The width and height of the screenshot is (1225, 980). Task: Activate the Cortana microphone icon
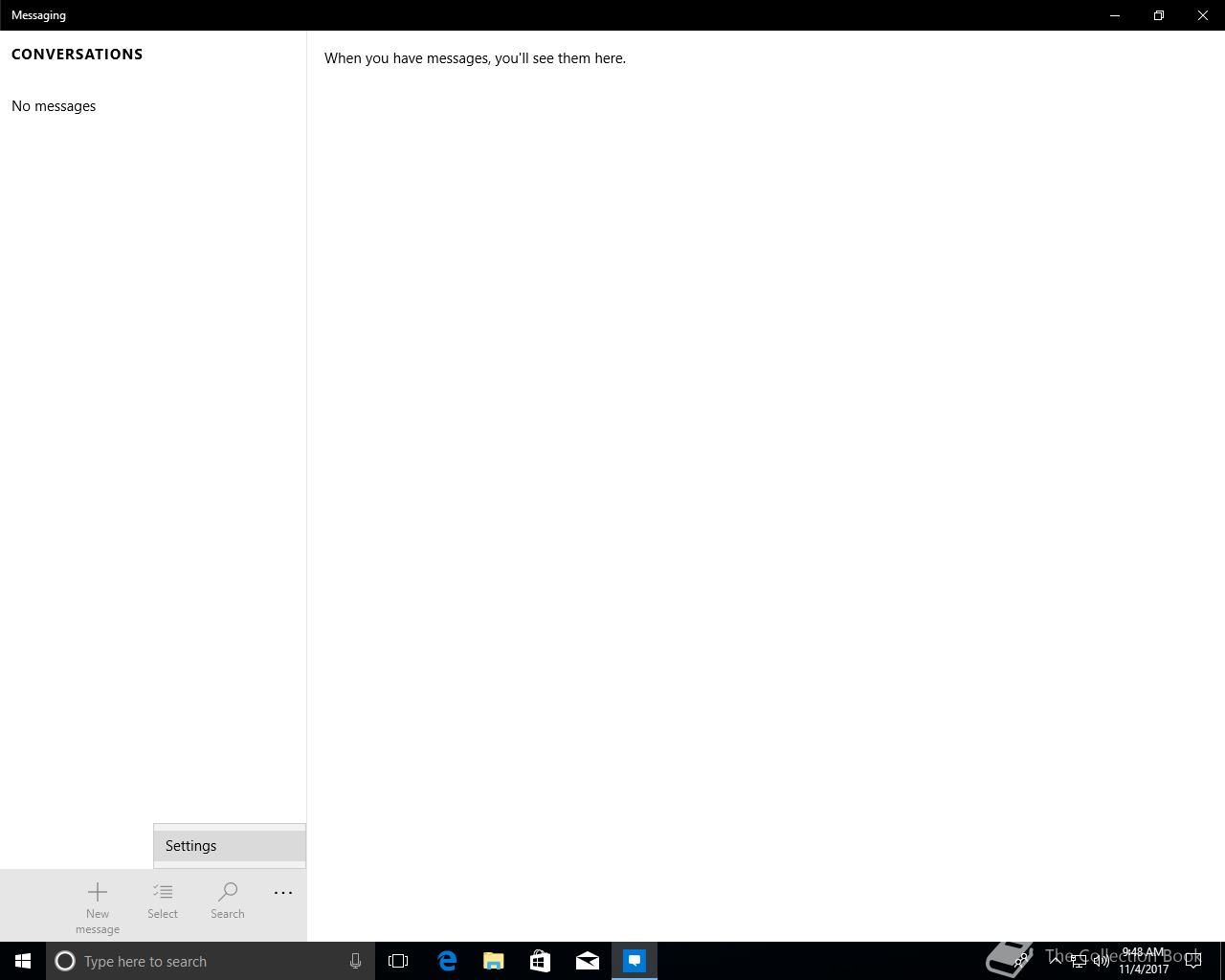[x=355, y=961]
